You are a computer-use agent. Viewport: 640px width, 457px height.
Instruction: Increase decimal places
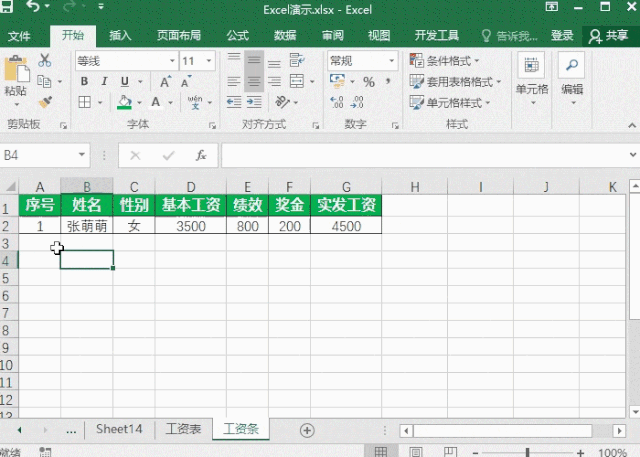pos(337,102)
